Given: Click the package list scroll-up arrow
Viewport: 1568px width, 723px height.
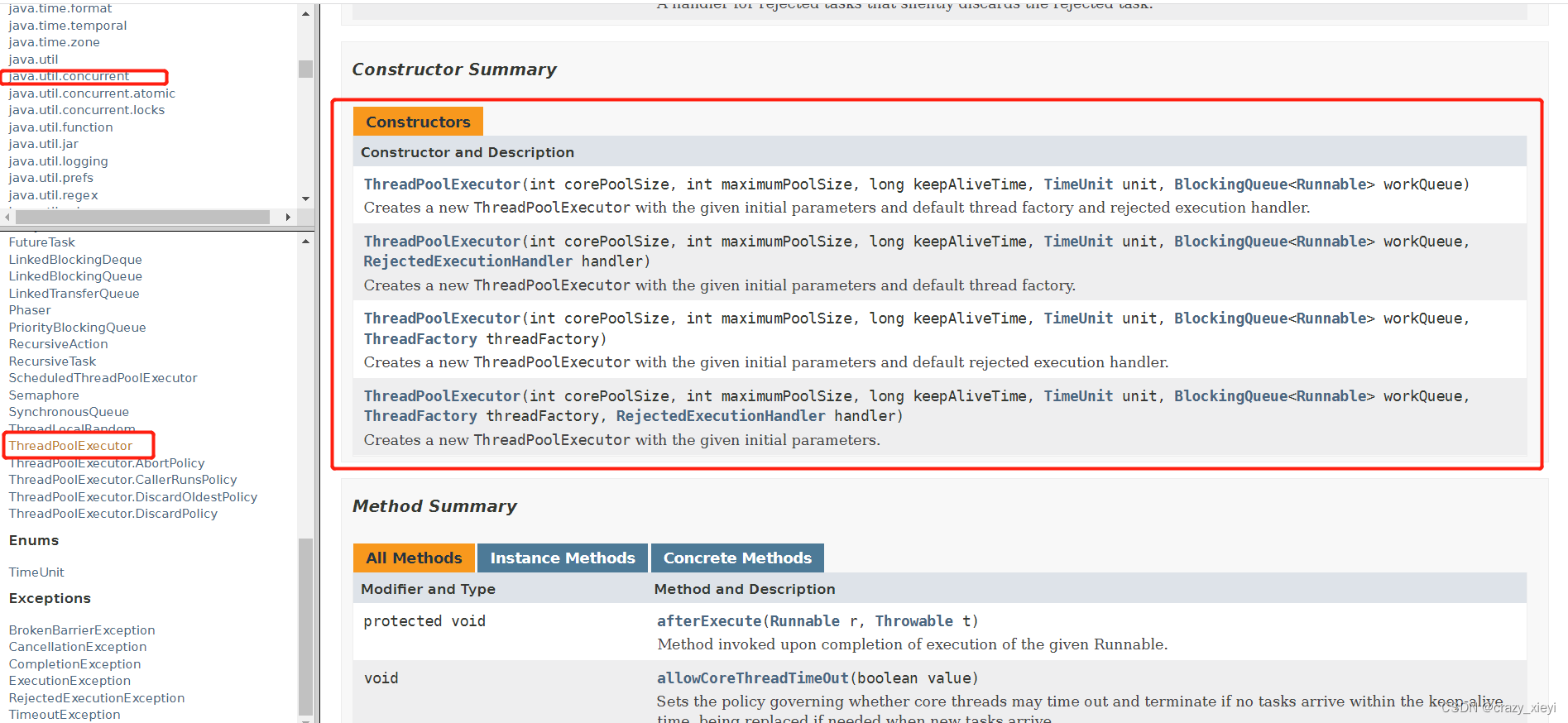Looking at the screenshot, I should pyautogui.click(x=305, y=14).
